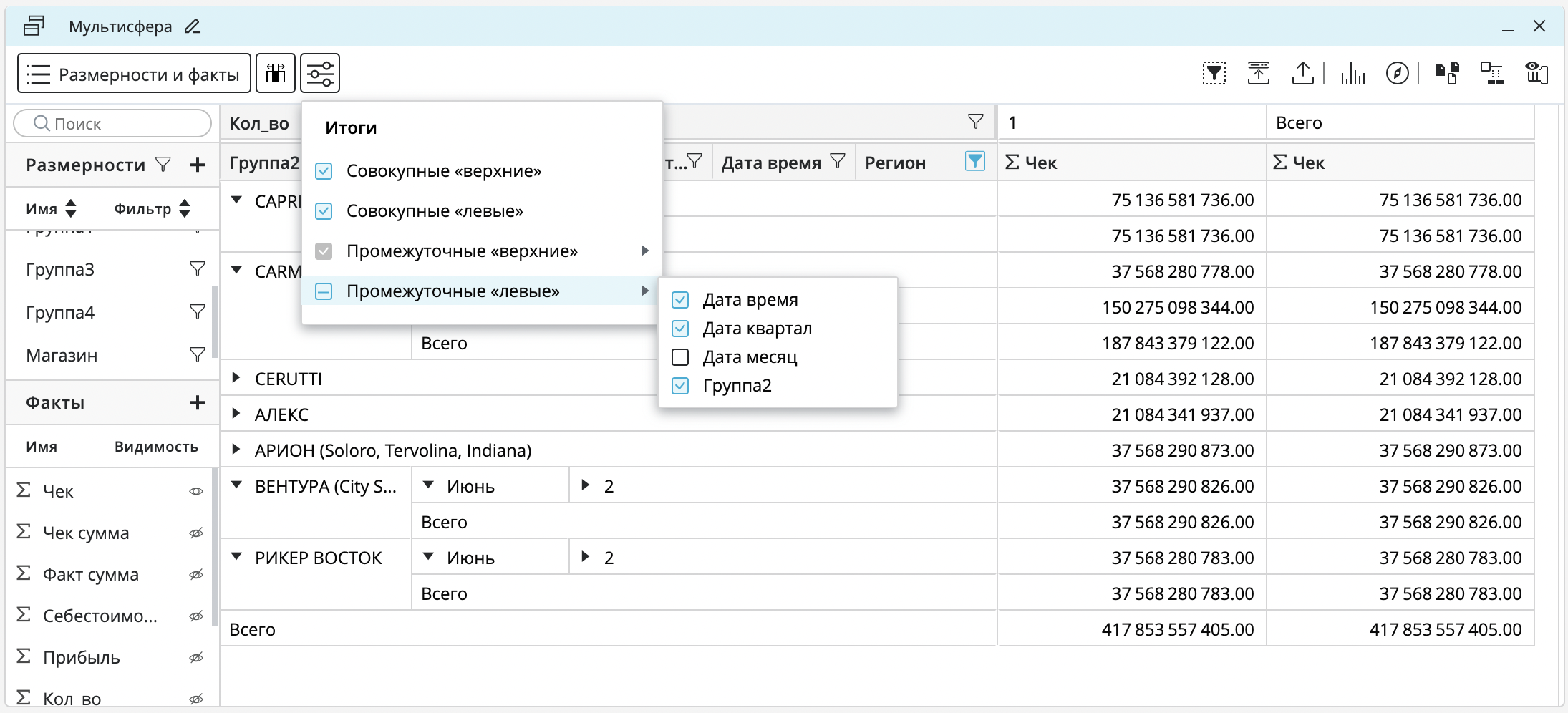
Task: Click the filter icon on Дата время column
Action: click(x=838, y=162)
